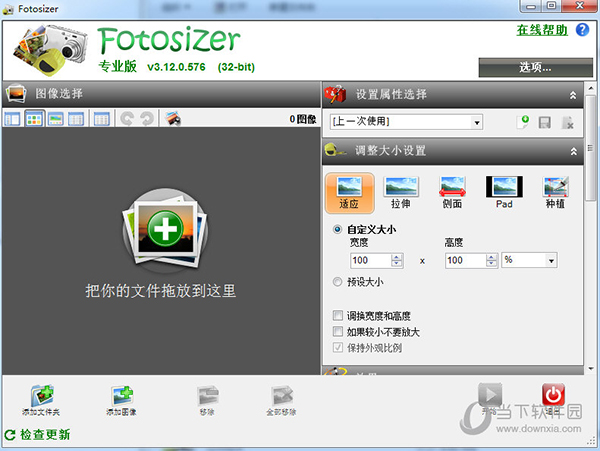The height and width of the screenshot is (451, 600).
Task: Collapse the 调整大小设置 panel
Action: tap(573, 151)
